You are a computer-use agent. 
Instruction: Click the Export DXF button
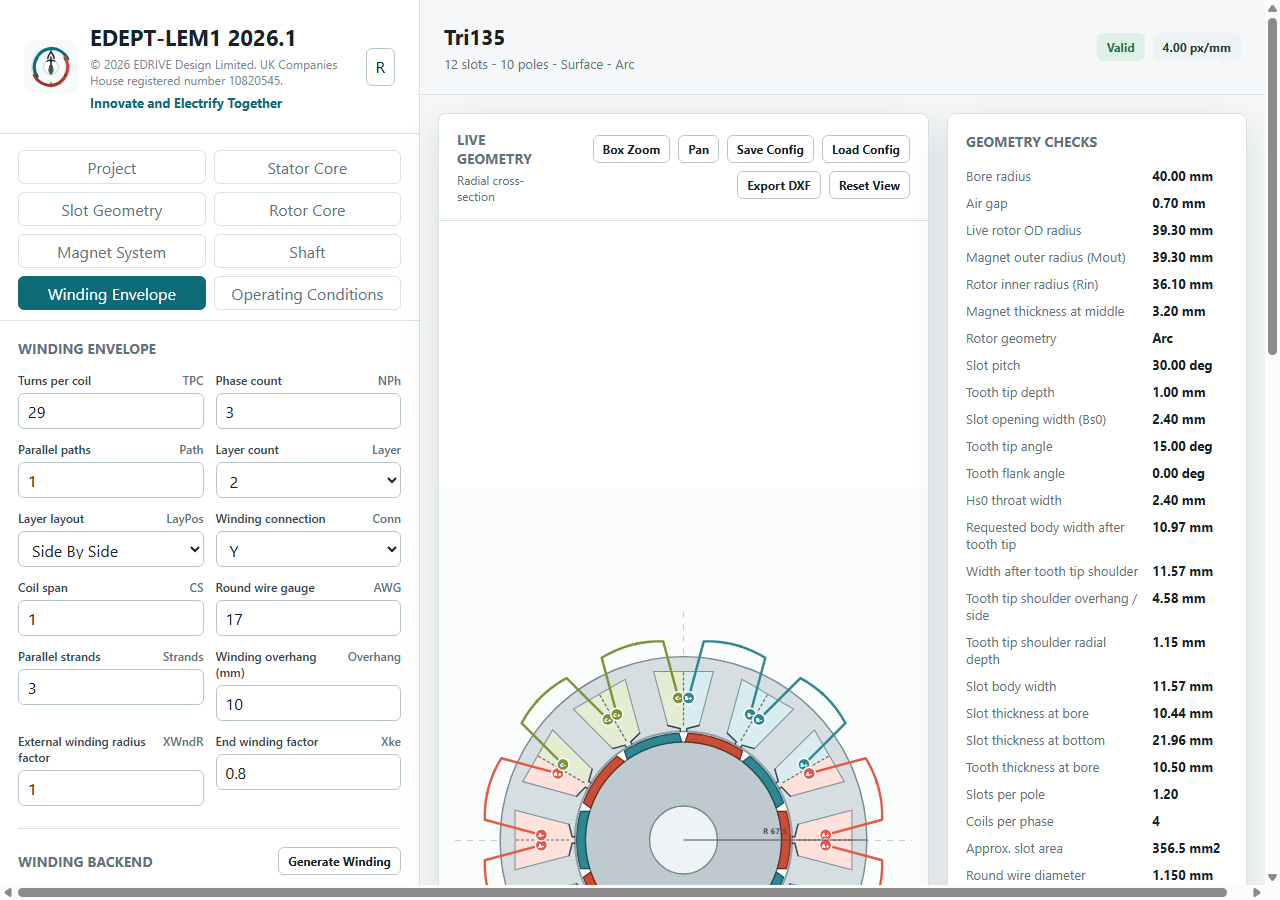779,186
